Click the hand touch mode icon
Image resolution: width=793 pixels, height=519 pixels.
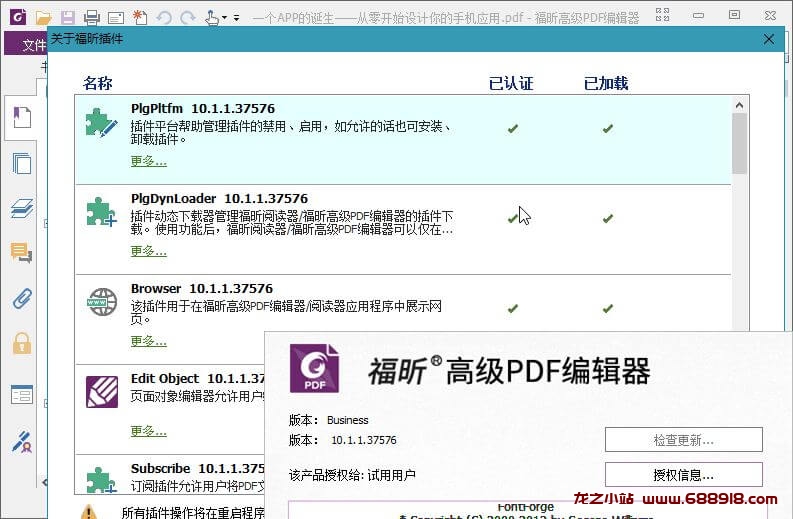tap(211, 18)
